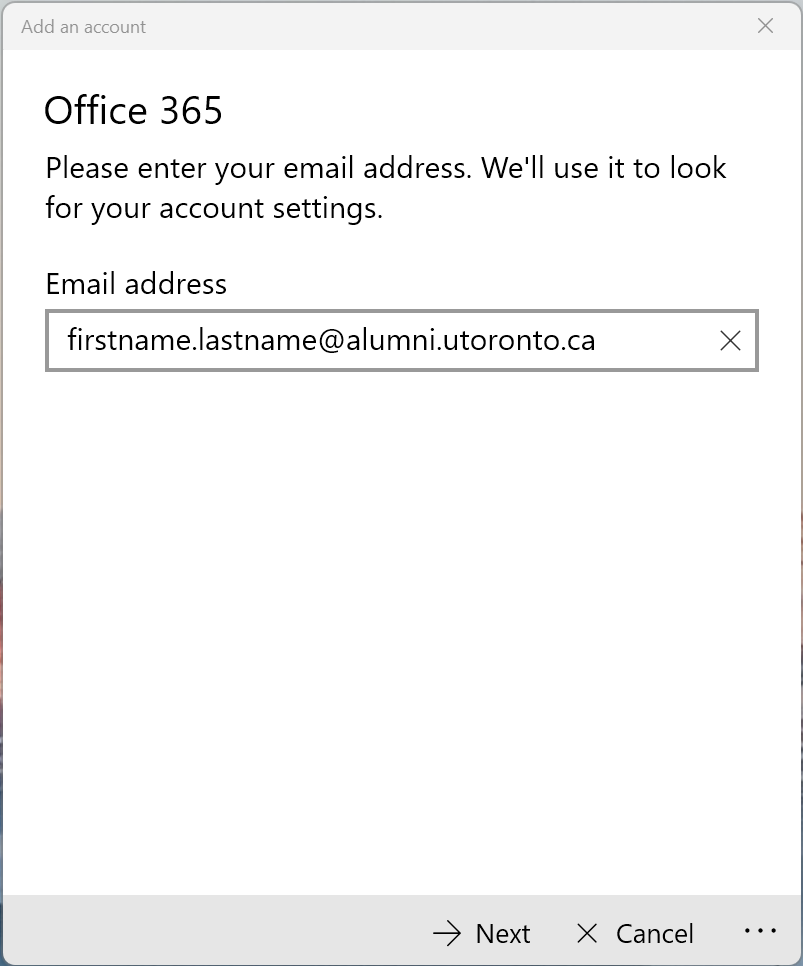Select the email address input field

pos(400,341)
